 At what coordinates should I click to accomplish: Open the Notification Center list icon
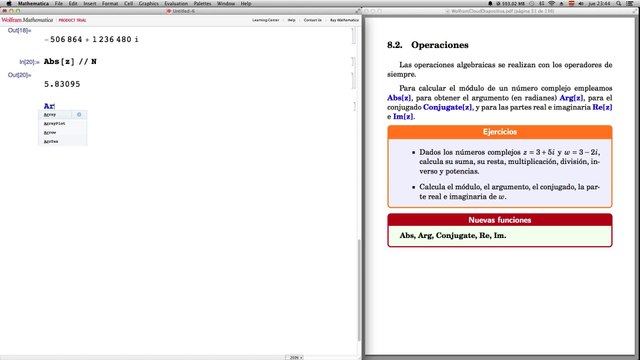[630, 3]
